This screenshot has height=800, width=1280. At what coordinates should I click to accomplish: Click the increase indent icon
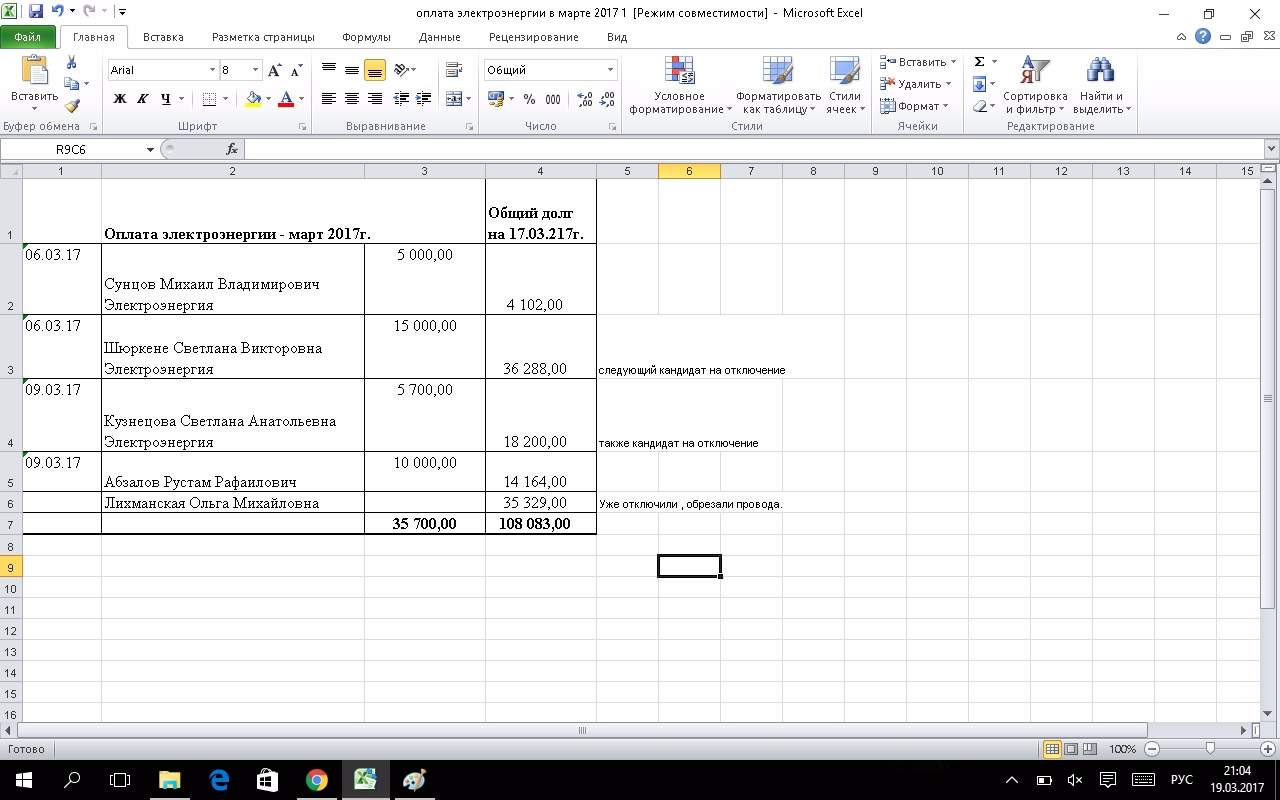(x=423, y=99)
